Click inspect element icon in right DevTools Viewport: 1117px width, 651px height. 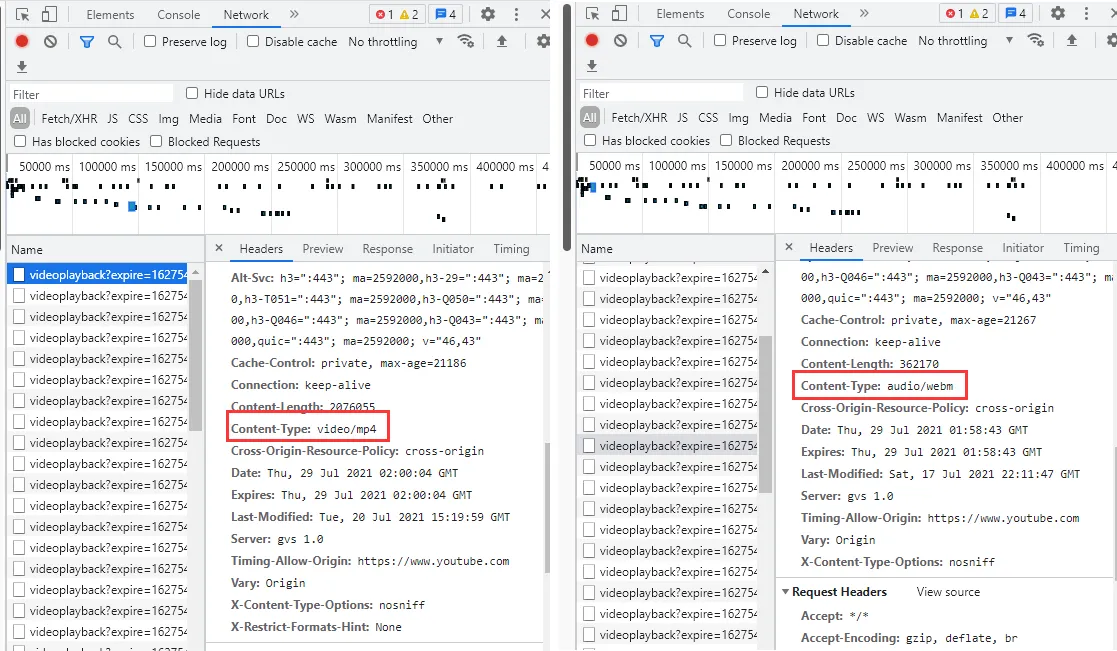point(593,14)
